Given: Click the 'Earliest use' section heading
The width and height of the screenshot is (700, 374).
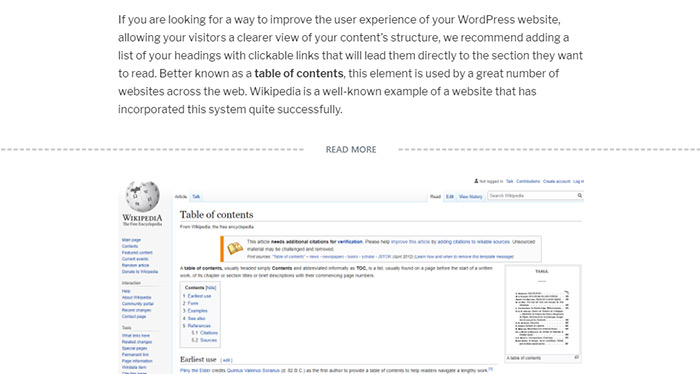Looking at the screenshot, I should pyautogui.click(x=198, y=359).
